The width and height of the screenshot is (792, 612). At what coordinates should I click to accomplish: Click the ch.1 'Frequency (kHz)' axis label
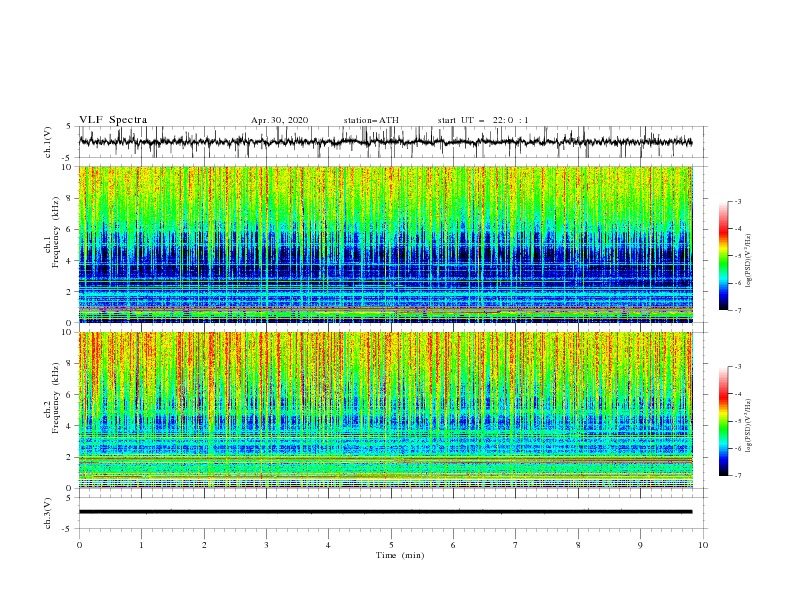[x=56, y=233]
